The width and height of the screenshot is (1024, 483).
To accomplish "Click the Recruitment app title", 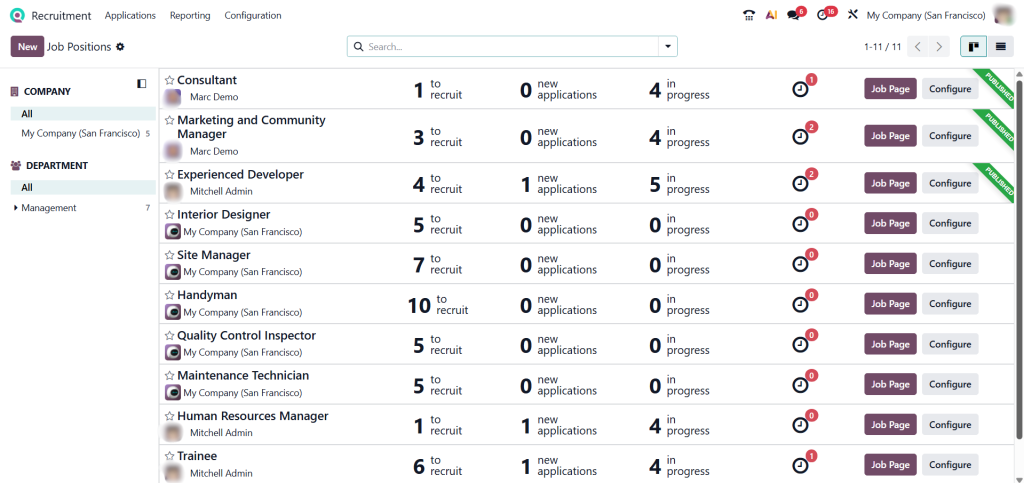I will pyautogui.click(x=61, y=15).
